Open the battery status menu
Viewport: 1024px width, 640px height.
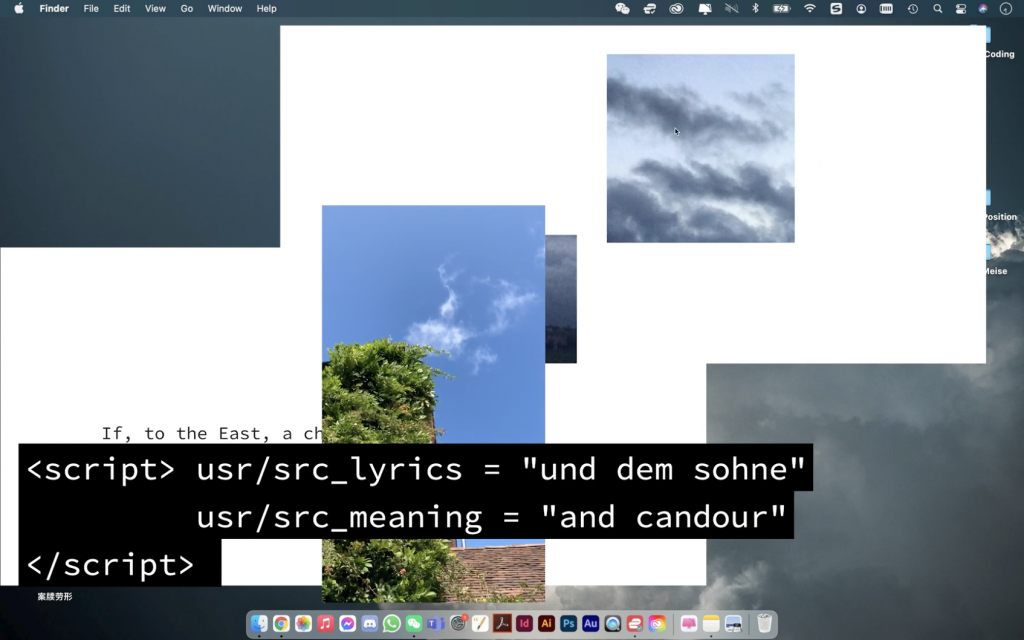coord(782,8)
